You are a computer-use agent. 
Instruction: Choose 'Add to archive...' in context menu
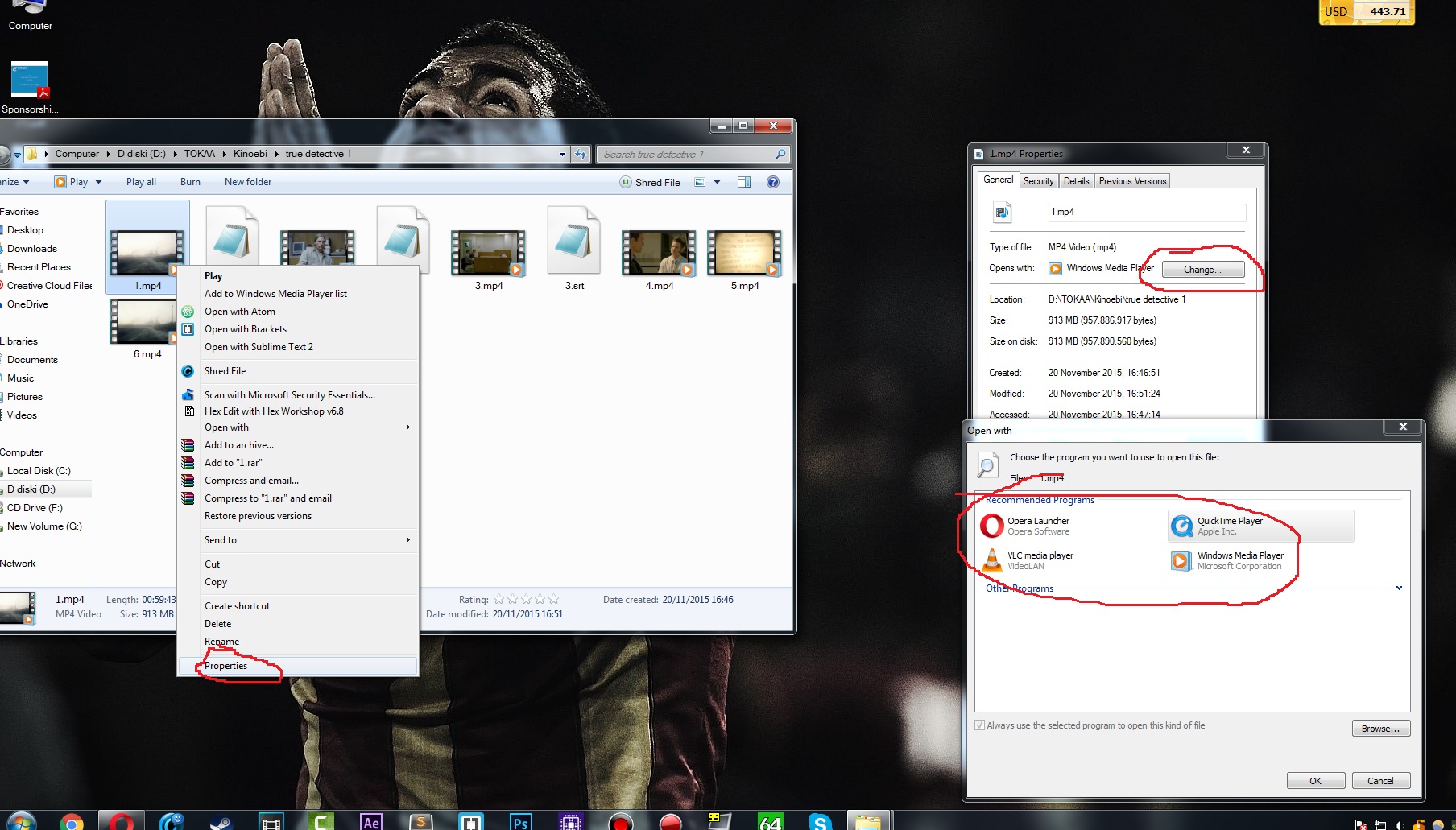[x=298, y=445]
